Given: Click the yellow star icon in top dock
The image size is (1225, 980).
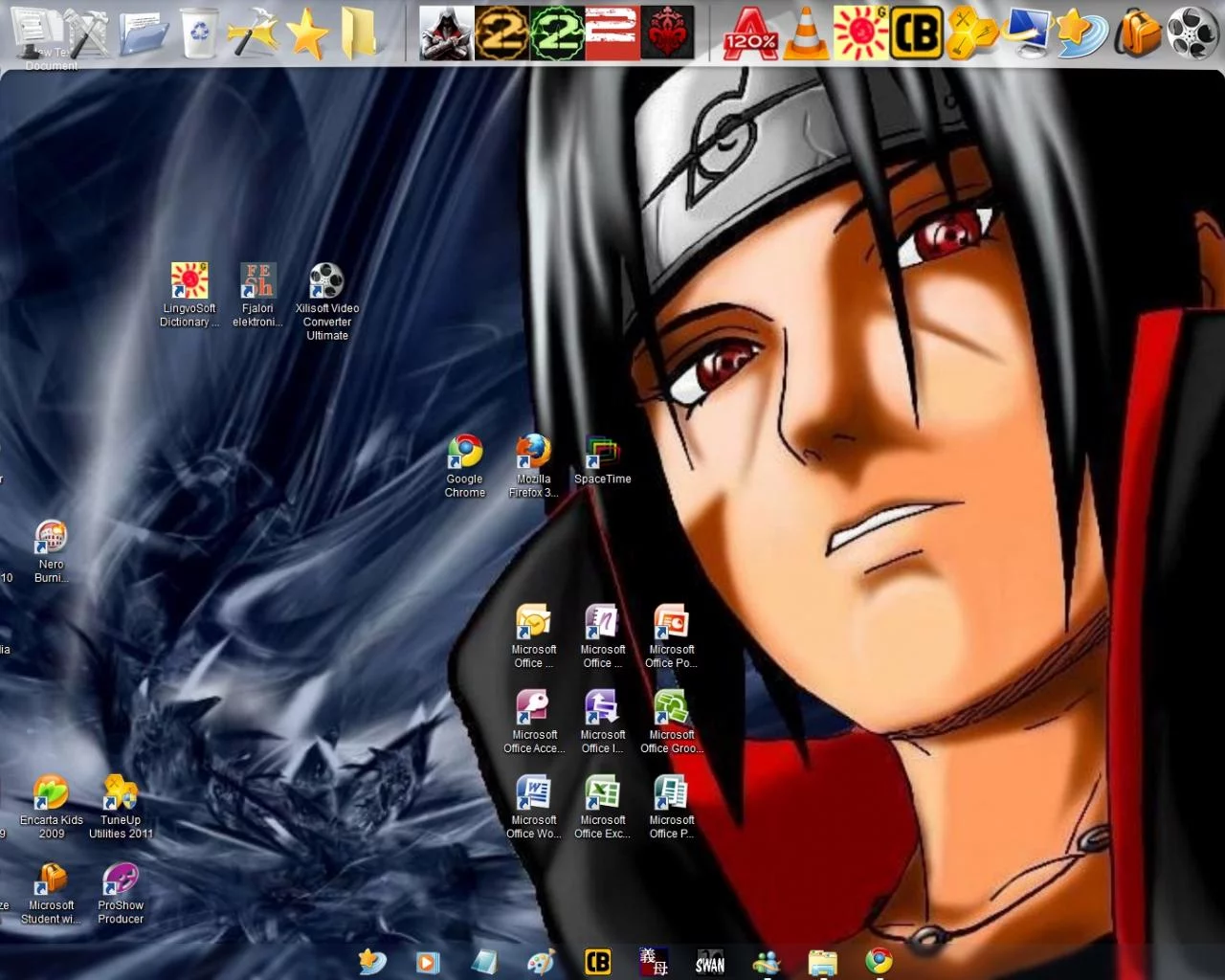Looking at the screenshot, I should pyautogui.click(x=307, y=34).
